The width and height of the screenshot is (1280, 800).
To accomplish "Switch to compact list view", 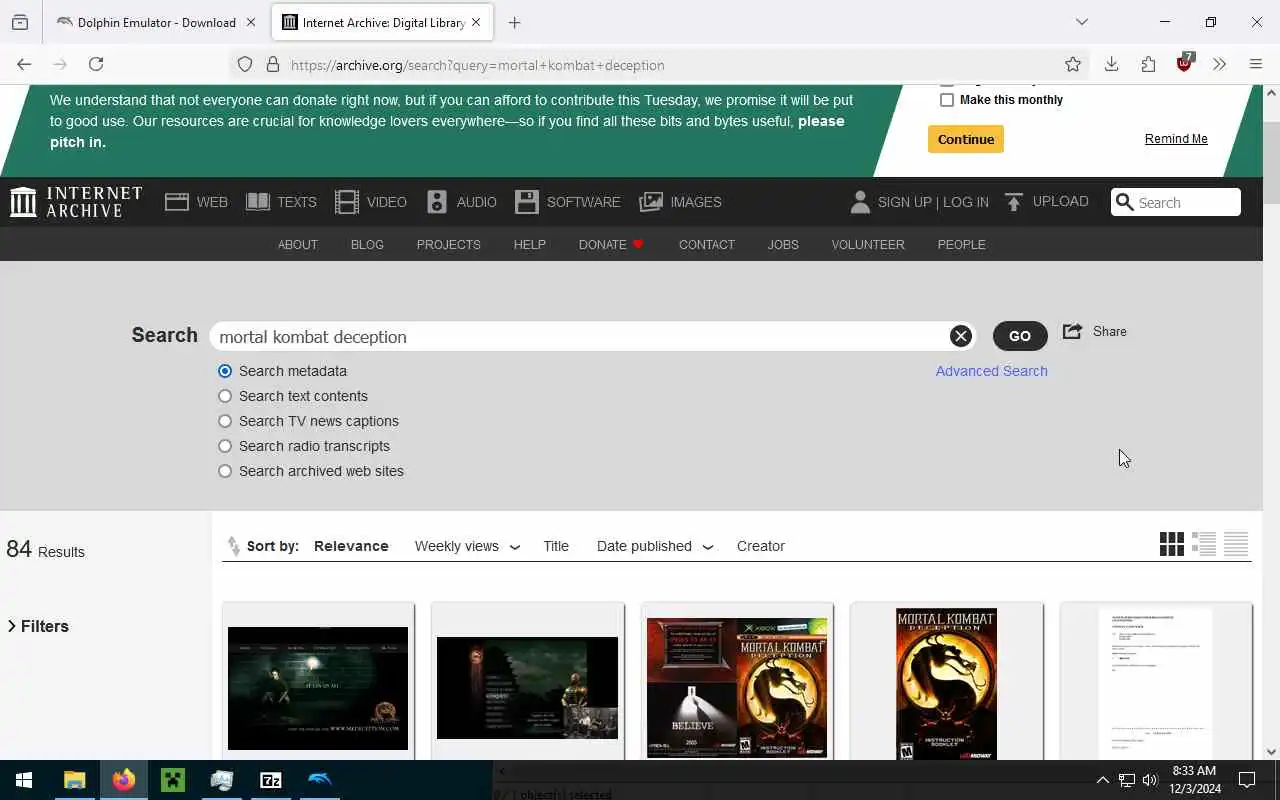I will pyautogui.click(x=1236, y=544).
